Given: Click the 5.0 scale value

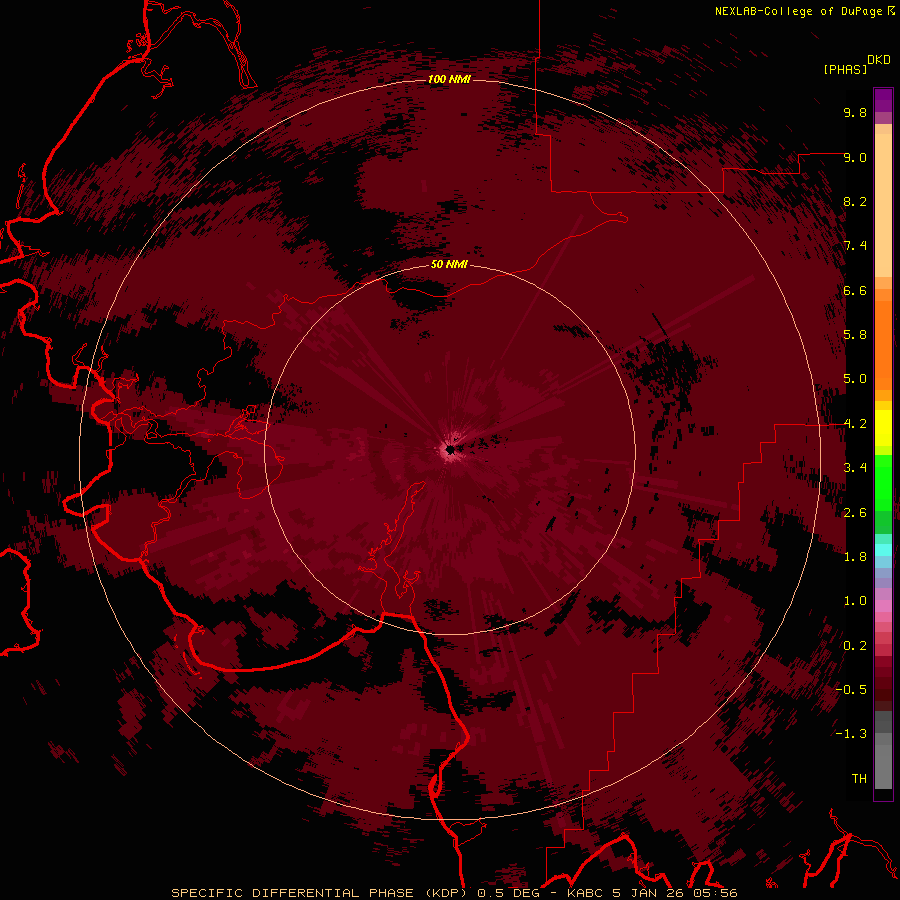Looking at the screenshot, I should tap(855, 379).
